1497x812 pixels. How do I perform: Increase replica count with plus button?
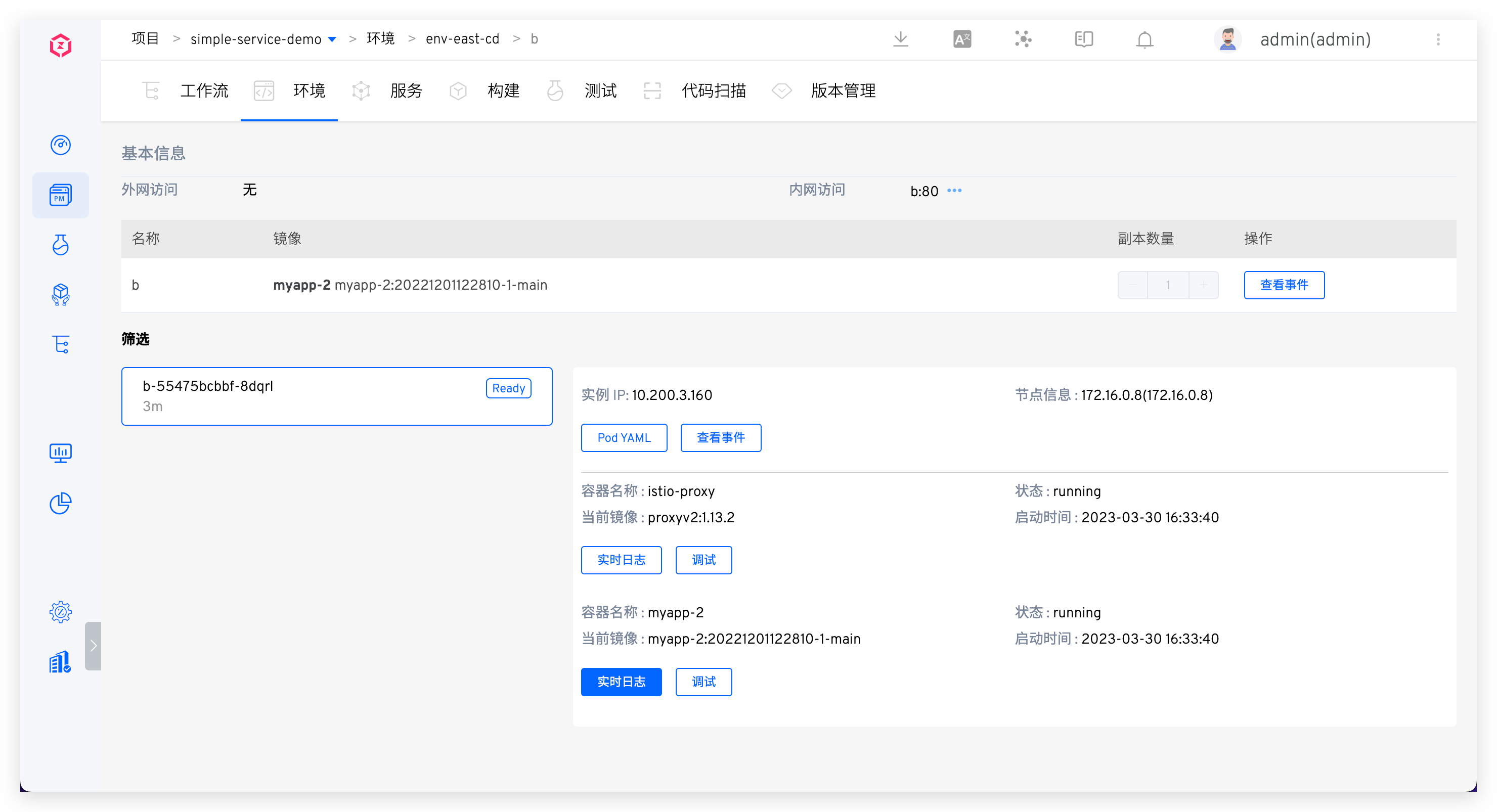(x=1204, y=285)
